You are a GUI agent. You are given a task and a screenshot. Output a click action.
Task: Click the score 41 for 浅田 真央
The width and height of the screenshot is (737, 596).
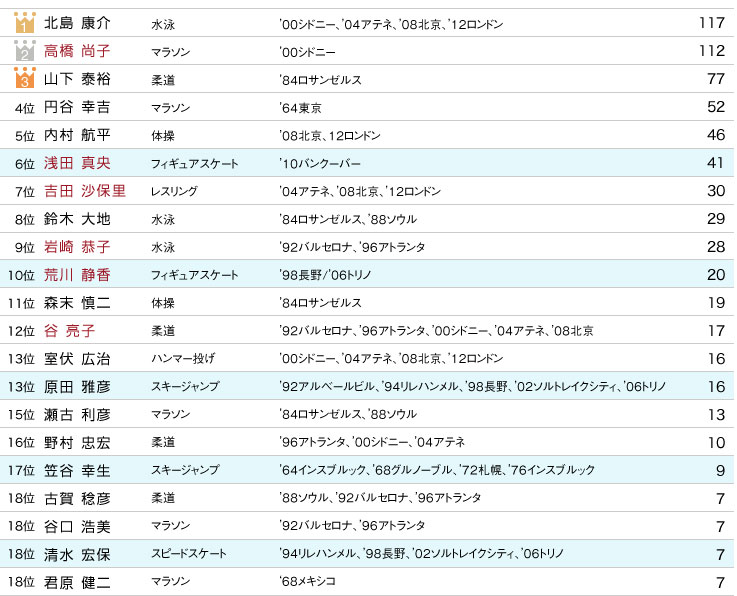(x=716, y=163)
